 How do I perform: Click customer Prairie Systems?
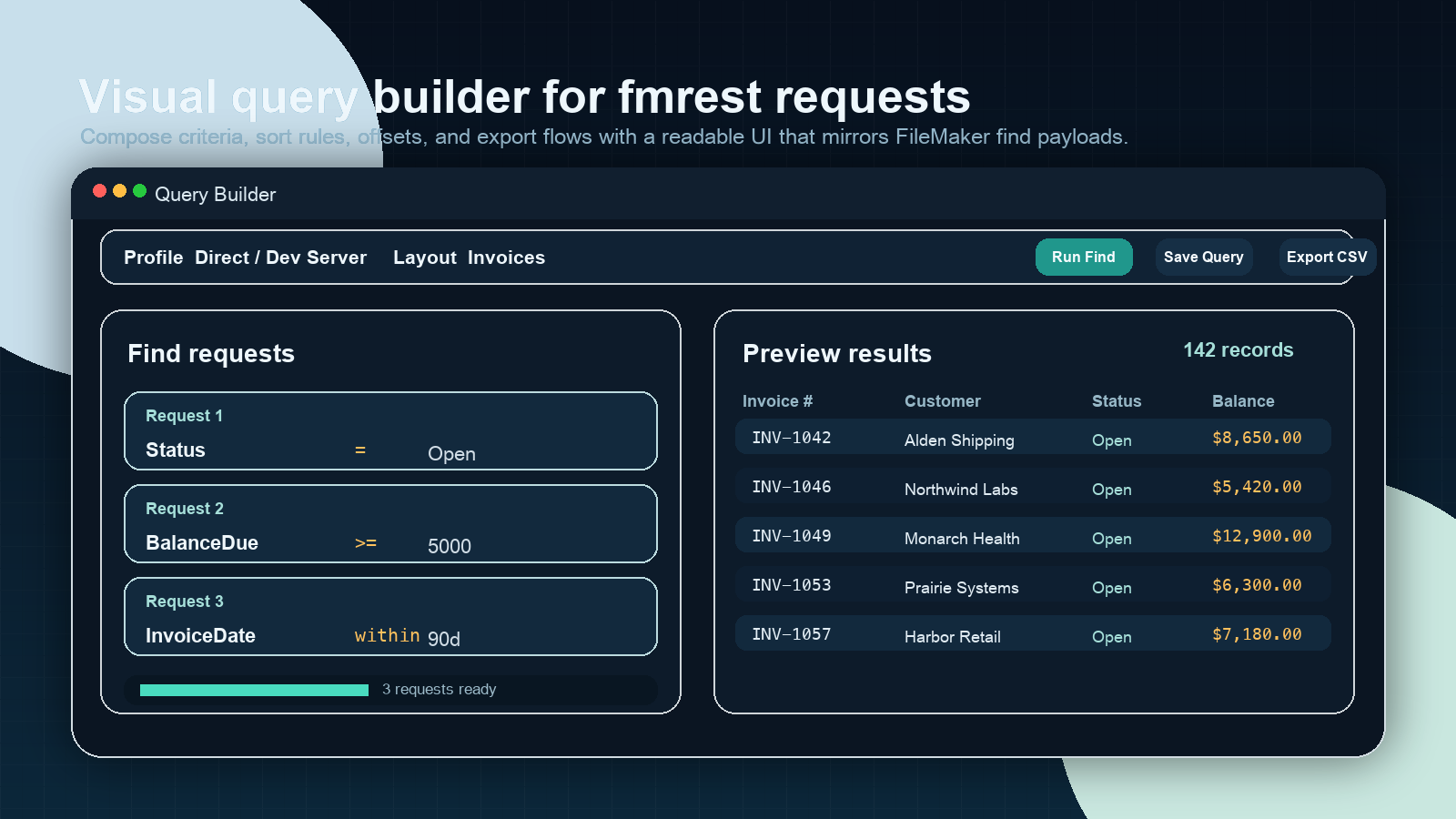click(962, 588)
